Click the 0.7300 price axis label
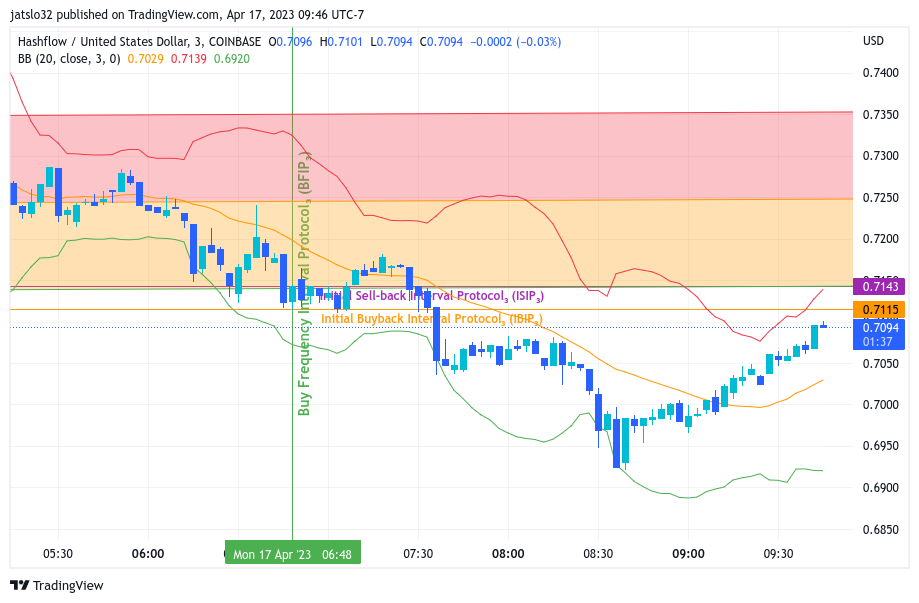Image resolution: width=919 pixels, height=603 pixels. coord(880,155)
